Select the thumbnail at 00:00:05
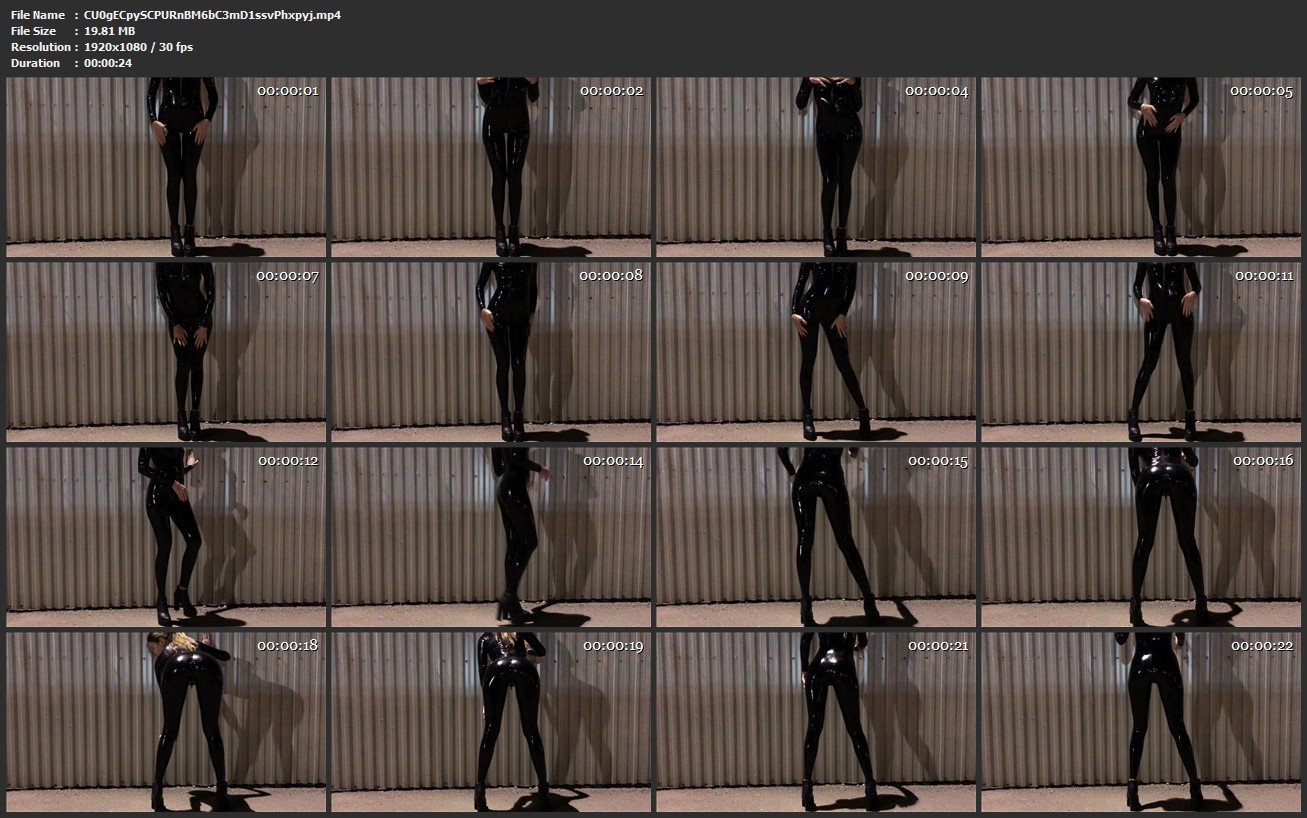The width and height of the screenshot is (1307, 818). point(1141,167)
